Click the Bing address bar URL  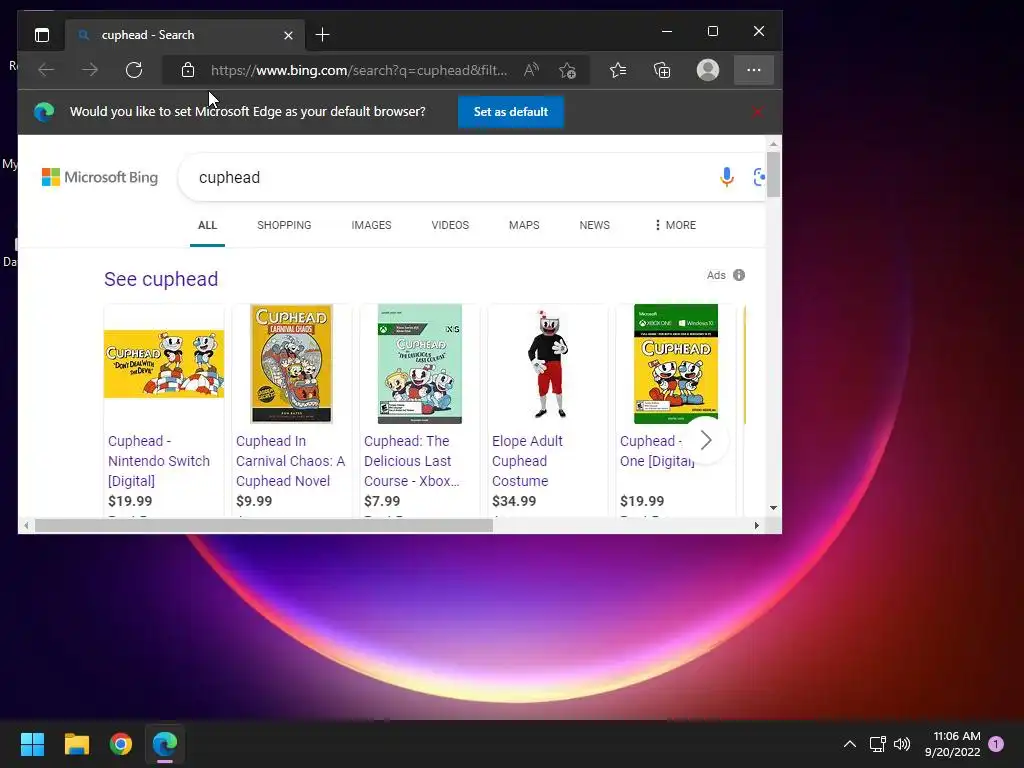tap(359, 71)
